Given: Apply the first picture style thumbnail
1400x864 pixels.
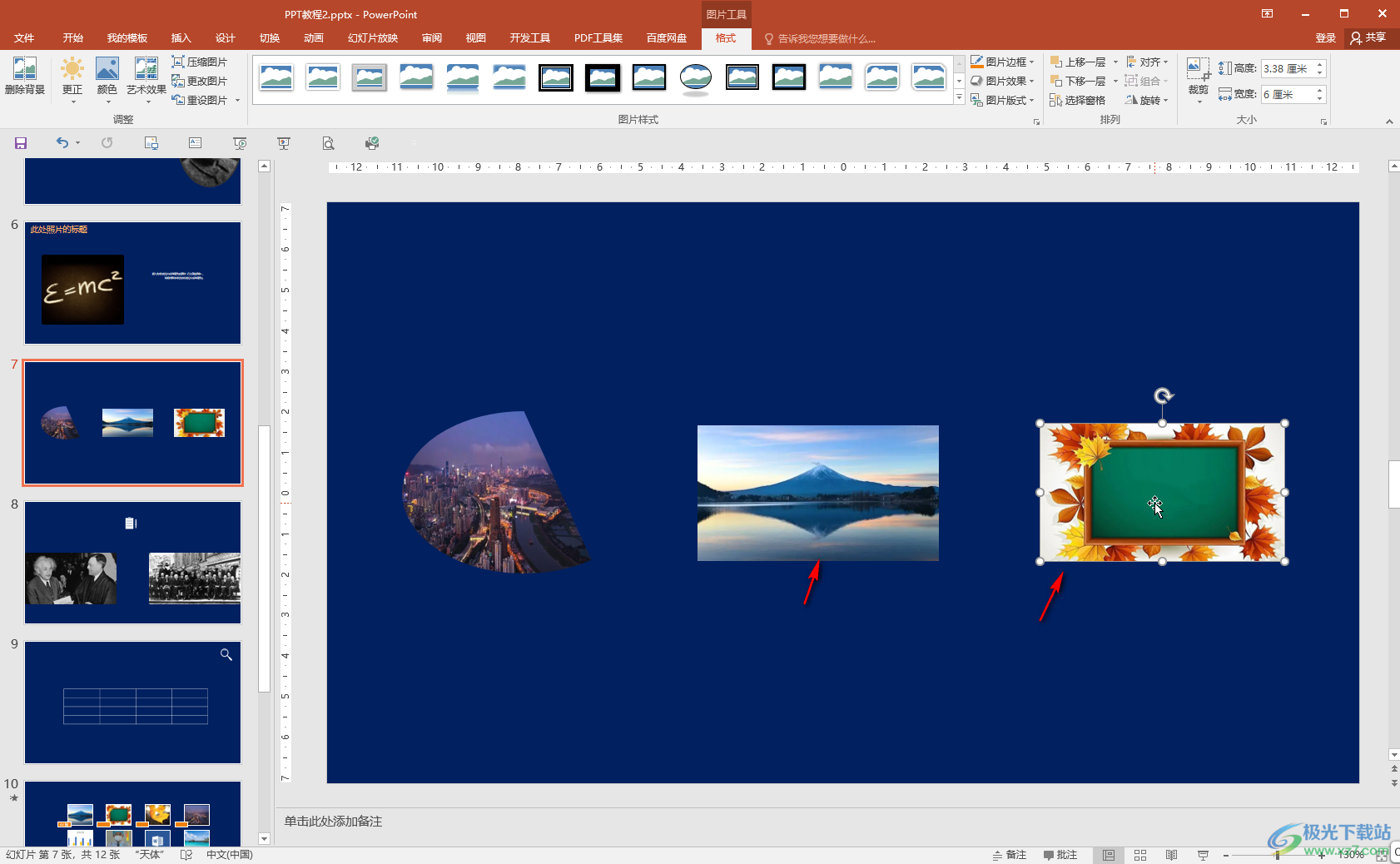Looking at the screenshot, I should (x=276, y=78).
